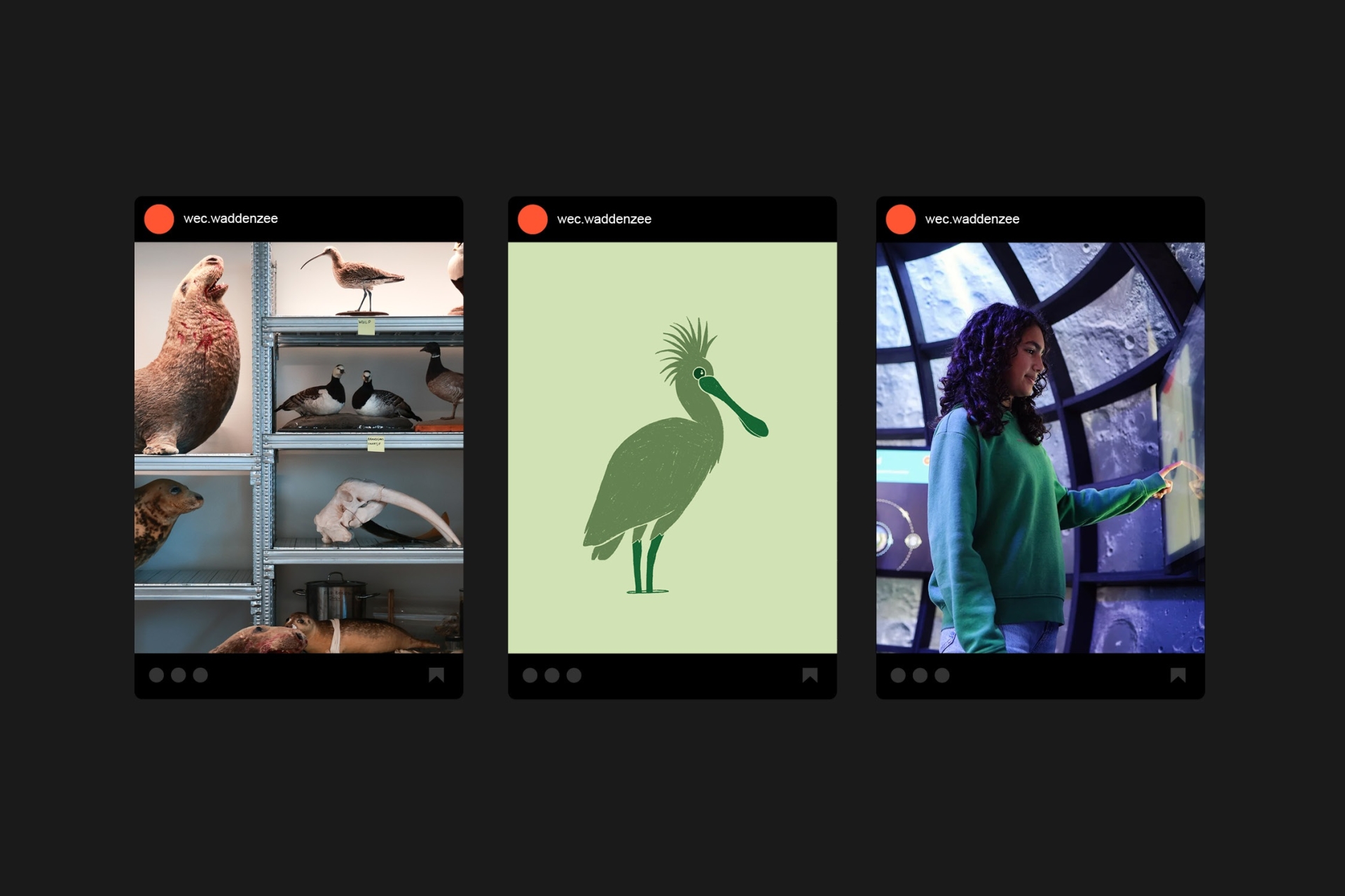
Task: Bookmark the right post with the girl
Action: pyautogui.click(x=1178, y=675)
